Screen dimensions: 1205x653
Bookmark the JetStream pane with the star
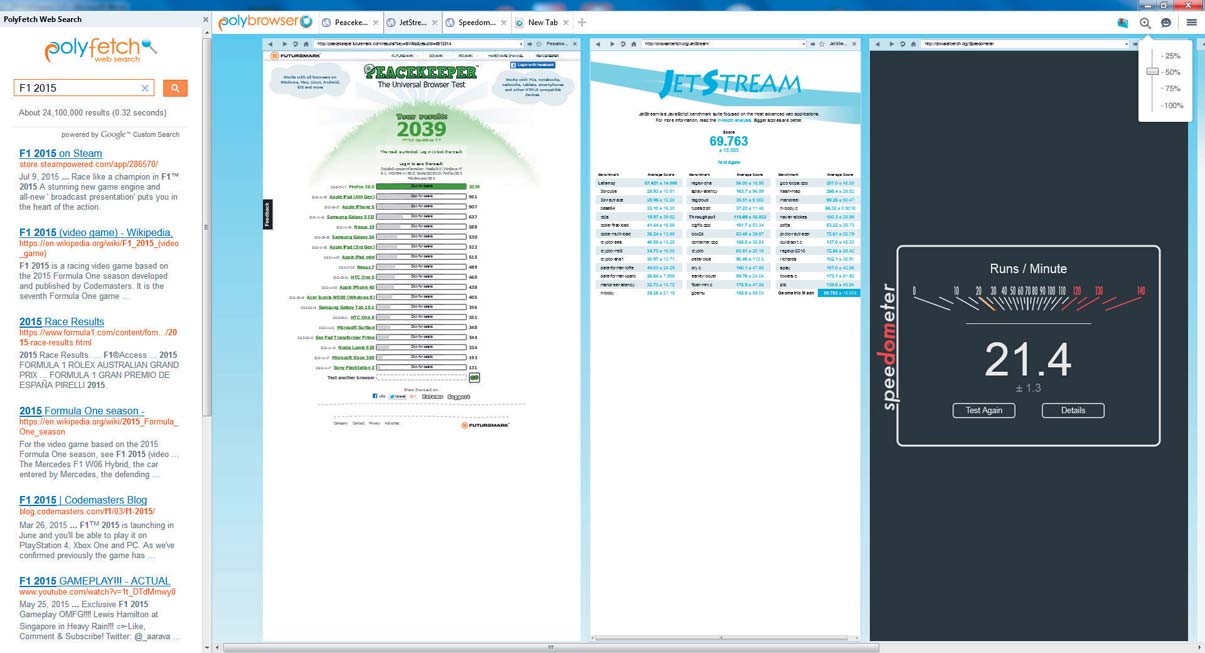pos(822,44)
